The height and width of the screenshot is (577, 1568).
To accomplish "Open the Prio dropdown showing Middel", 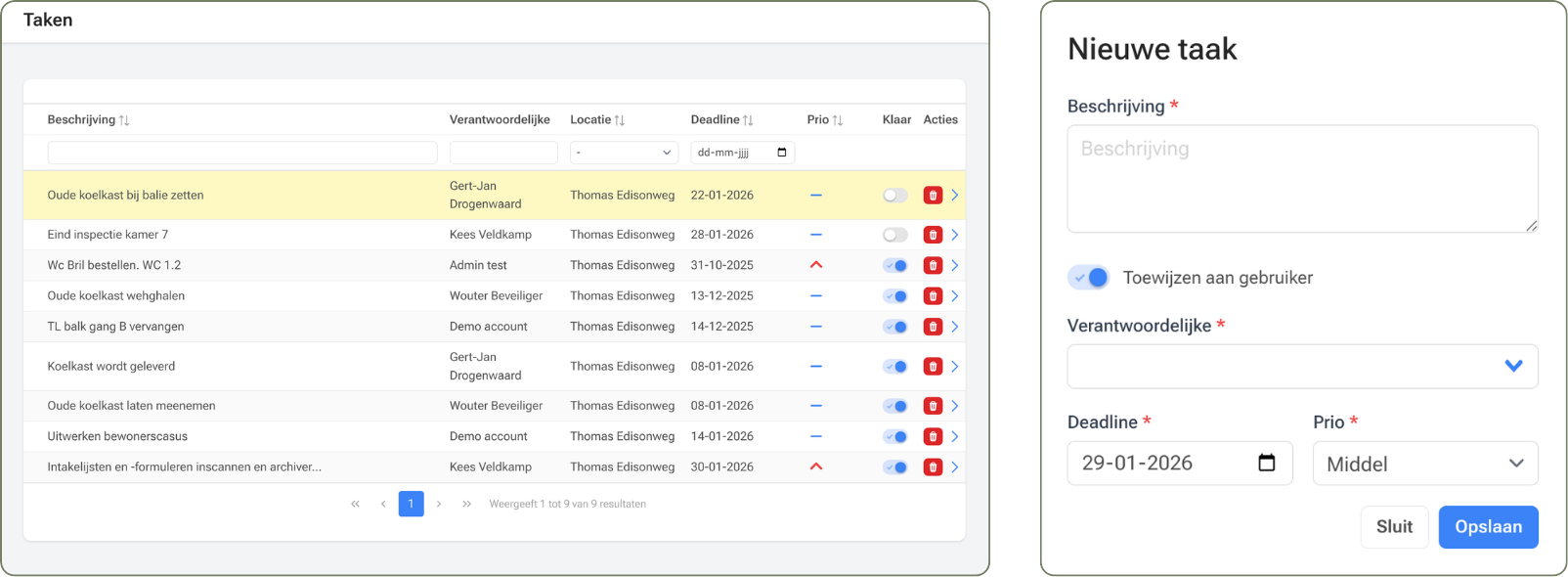I will click(x=1424, y=464).
